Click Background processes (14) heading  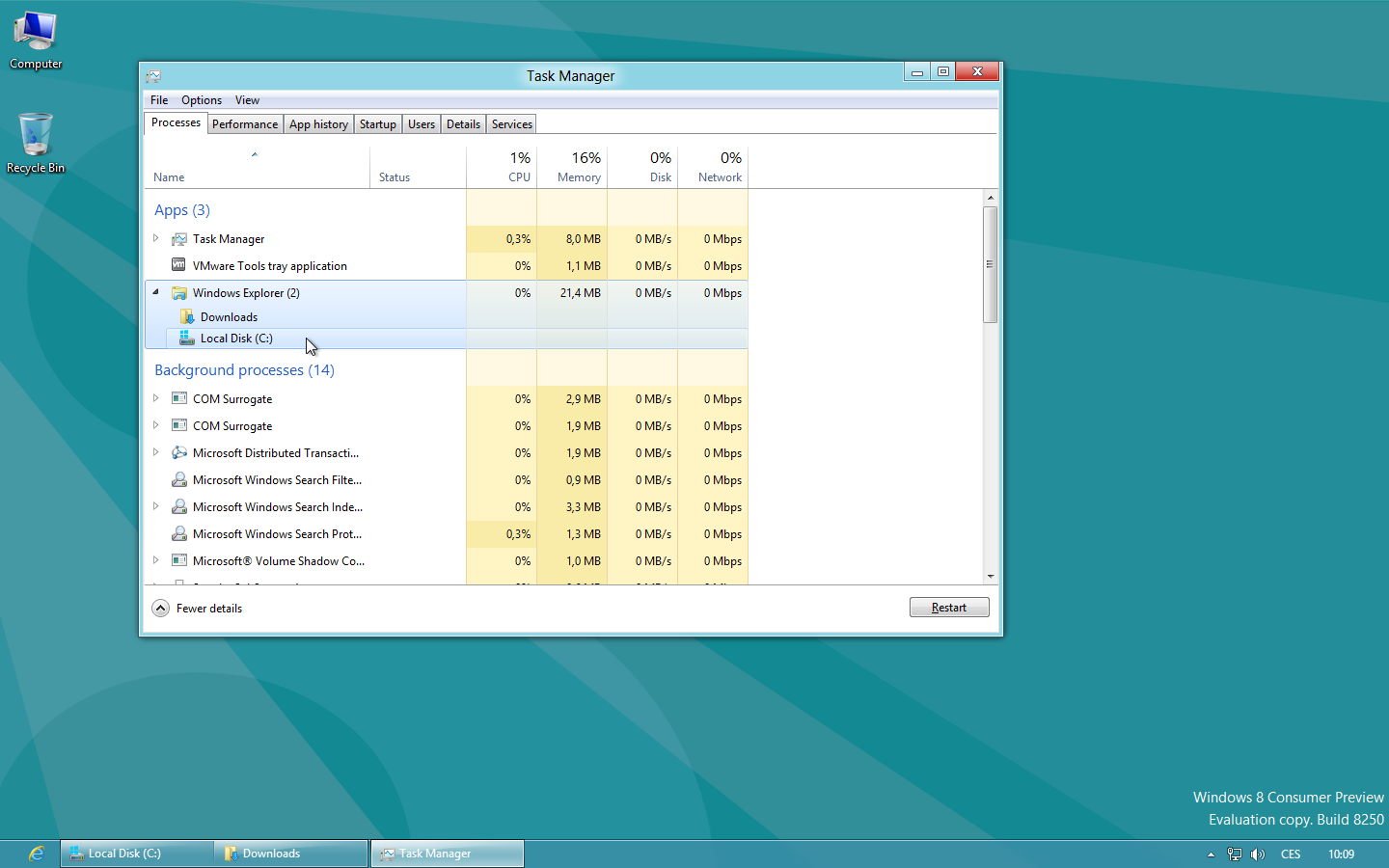[244, 370]
